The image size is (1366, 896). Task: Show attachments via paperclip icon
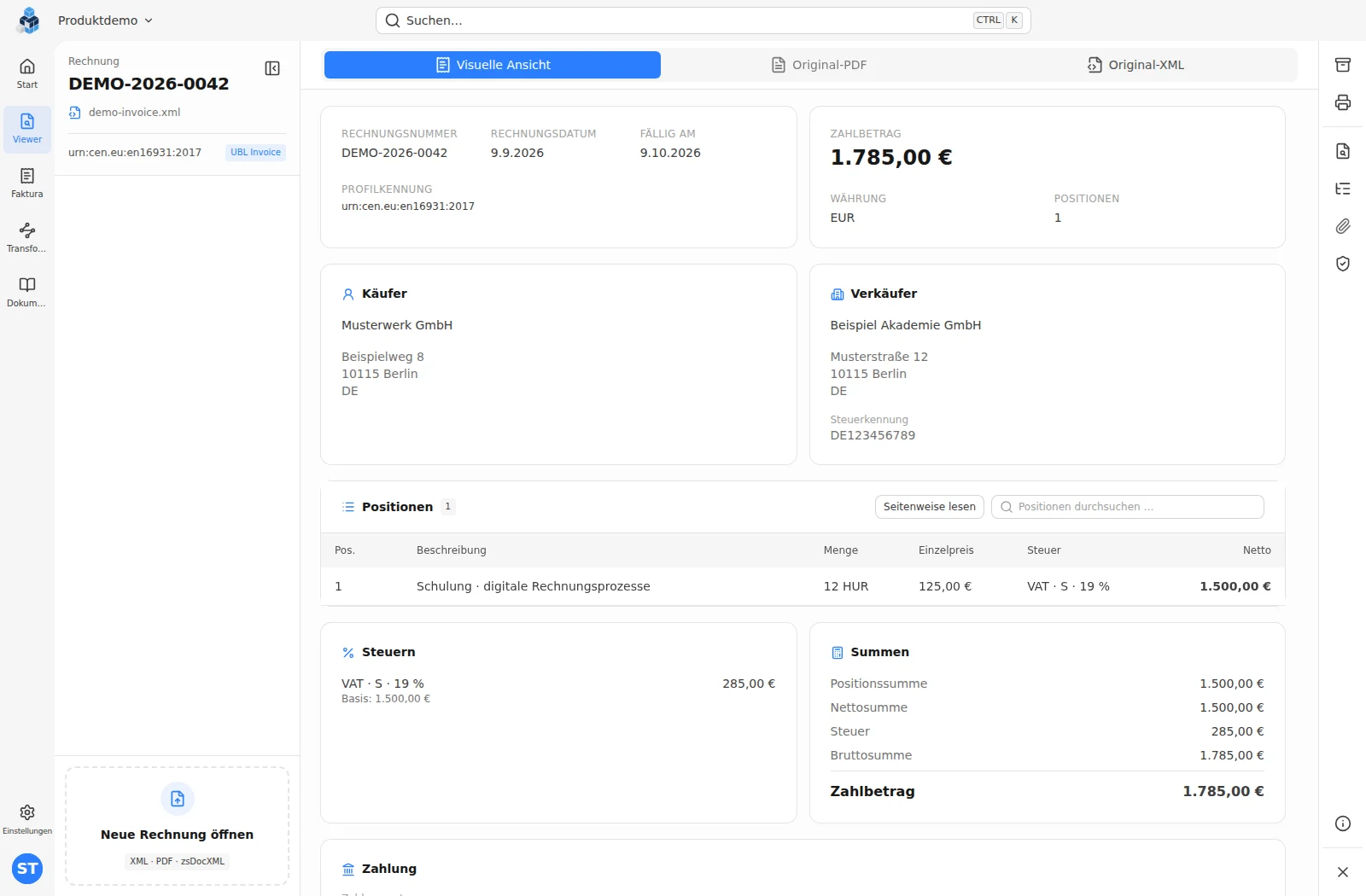coord(1343,226)
